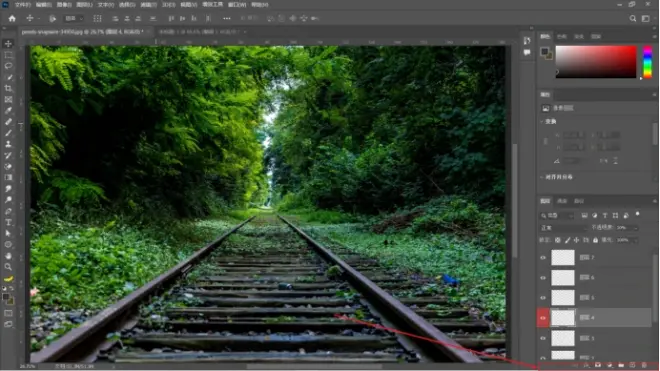This screenshot has width=660, height=371.
Task: Open the Comments panel icon
Action: point(527,52)
